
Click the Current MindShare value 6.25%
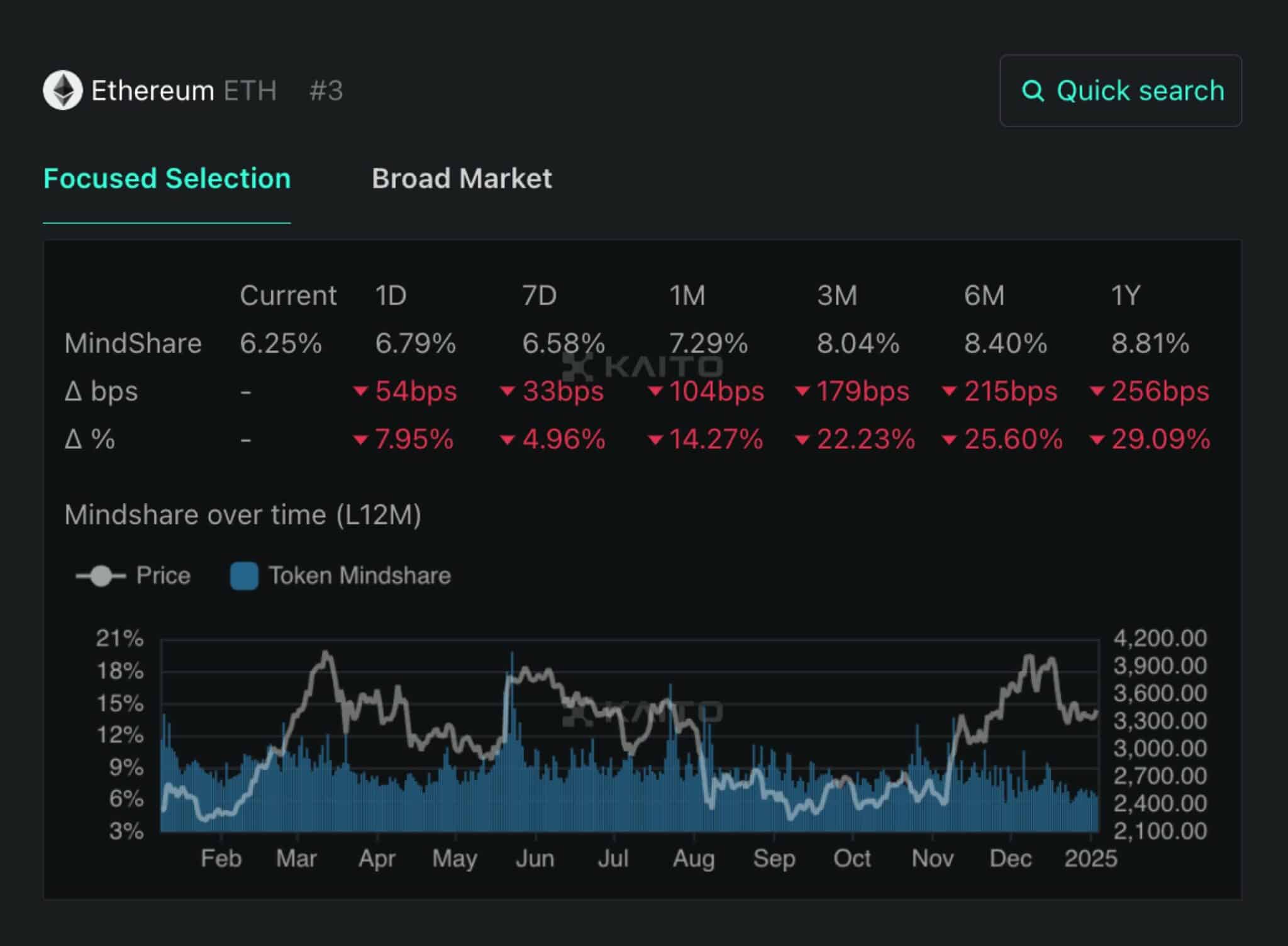point(280,343)
